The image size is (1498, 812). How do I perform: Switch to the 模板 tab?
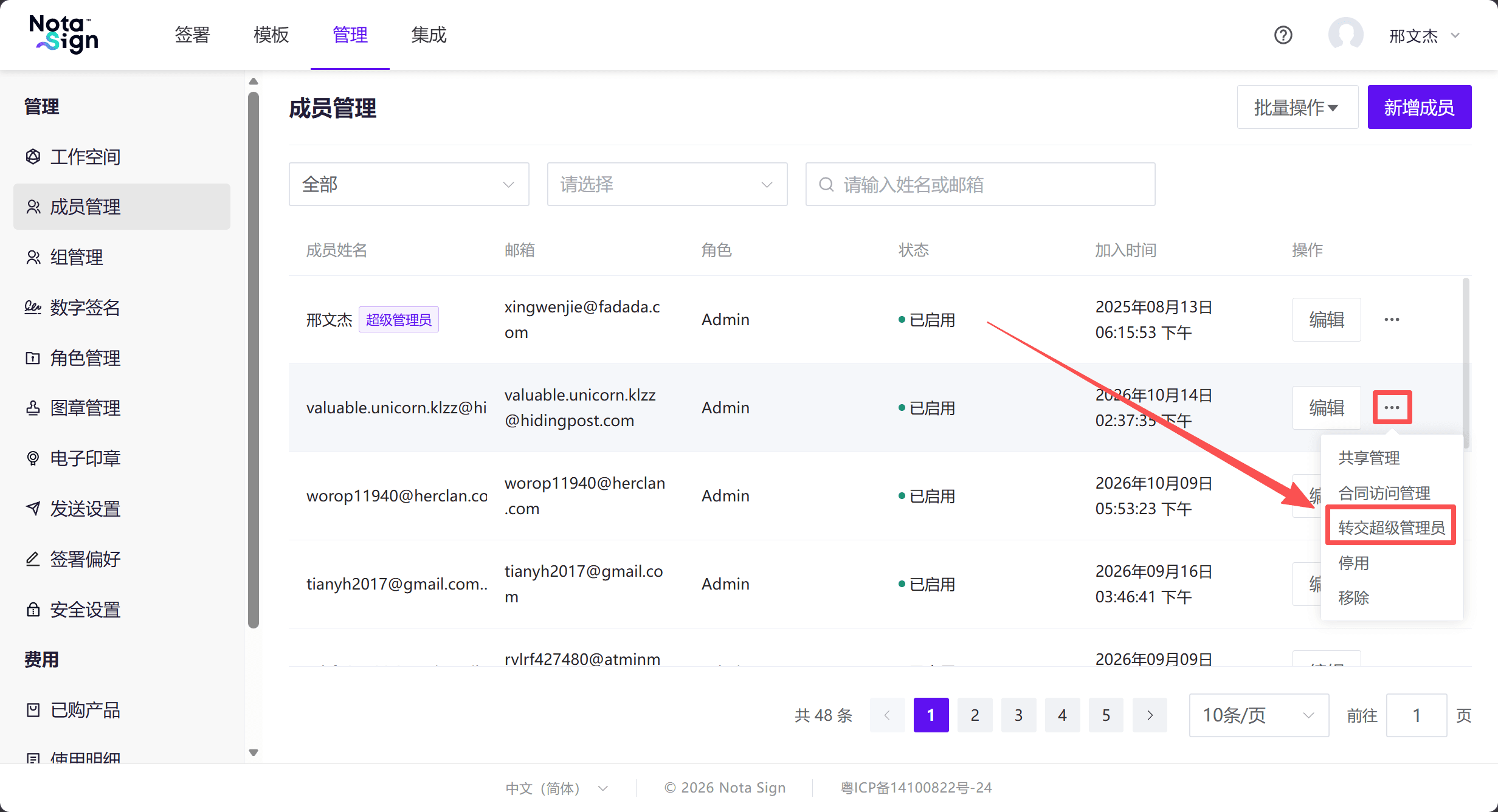click(x=271, y=35)
